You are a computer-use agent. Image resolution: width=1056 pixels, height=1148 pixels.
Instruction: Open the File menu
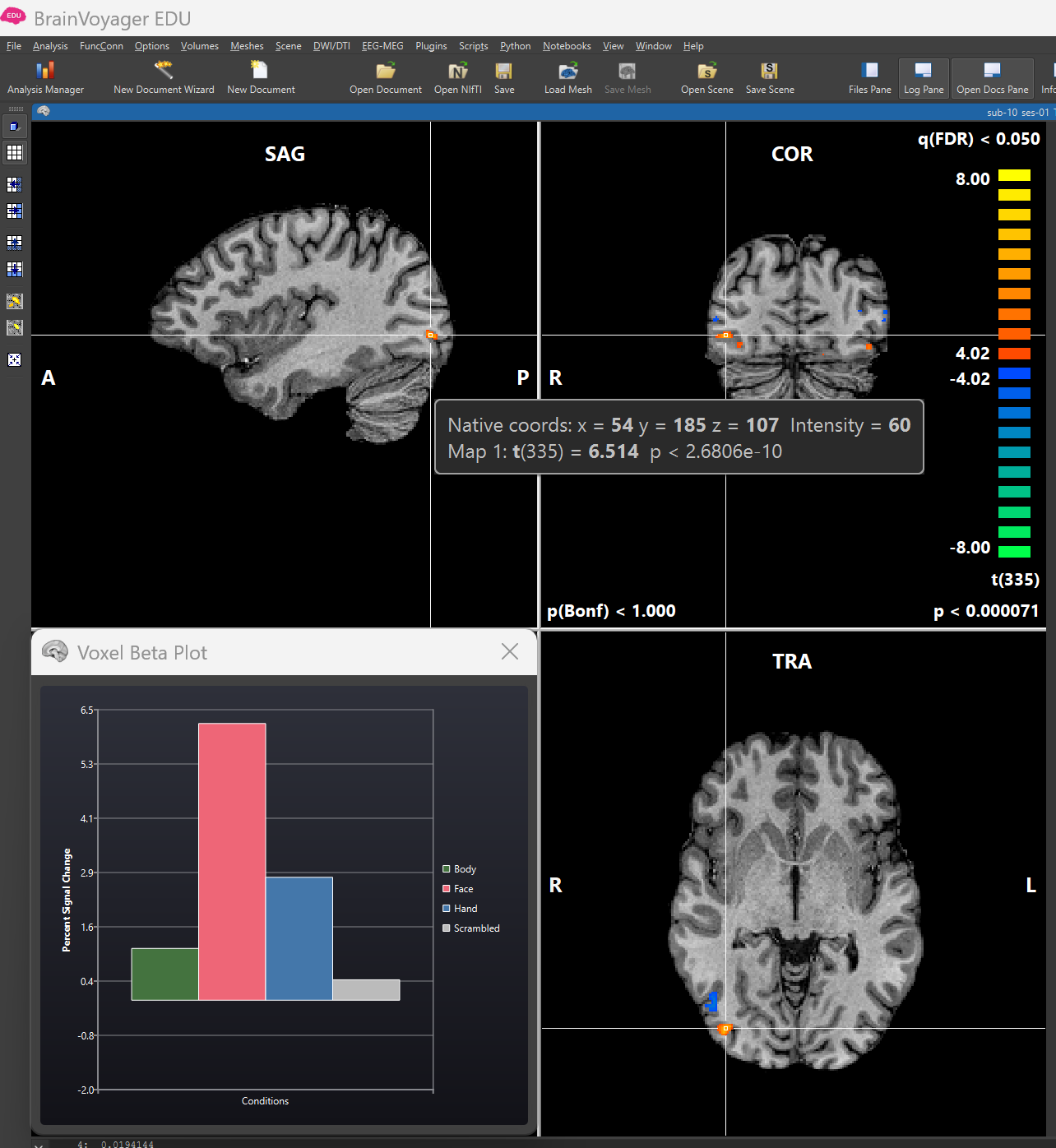(14, 46)
